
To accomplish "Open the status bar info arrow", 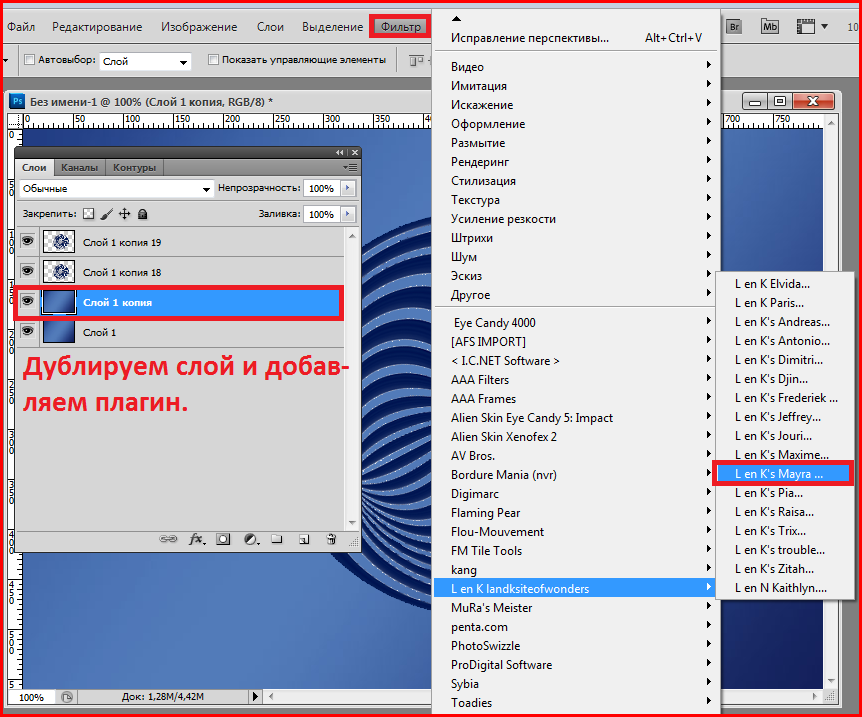I will pyautogui.click(x=255, y=697).
